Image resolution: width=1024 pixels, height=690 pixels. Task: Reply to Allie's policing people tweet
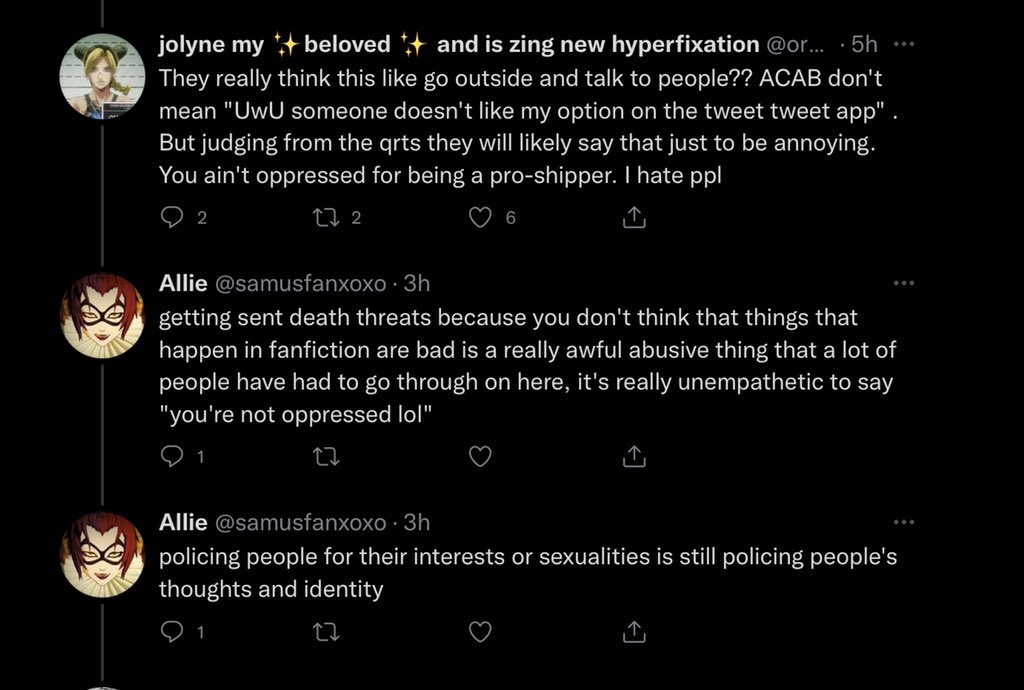(x=172, y=631)
